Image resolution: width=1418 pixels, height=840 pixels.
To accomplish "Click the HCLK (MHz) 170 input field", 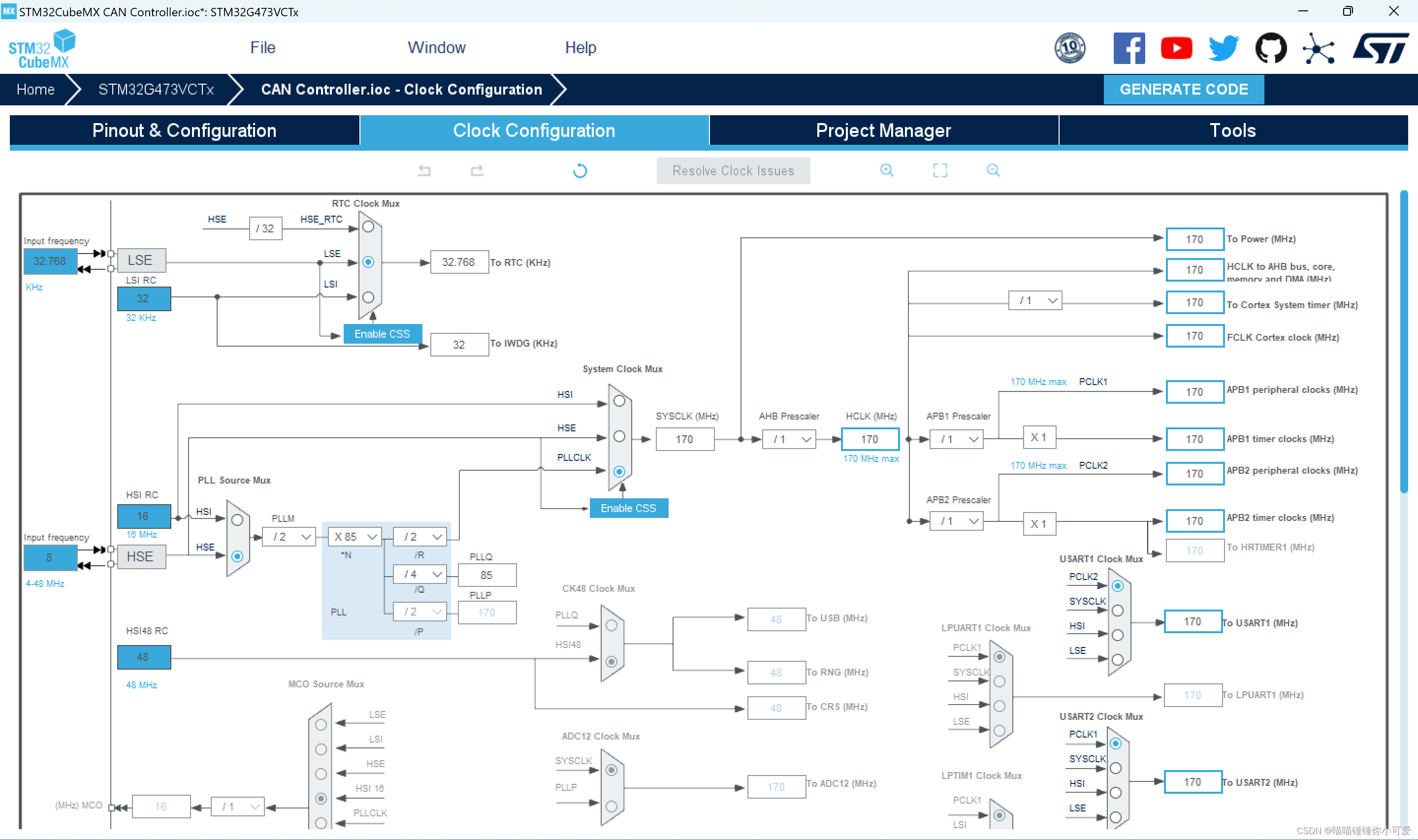I will [x=870, y=439].
